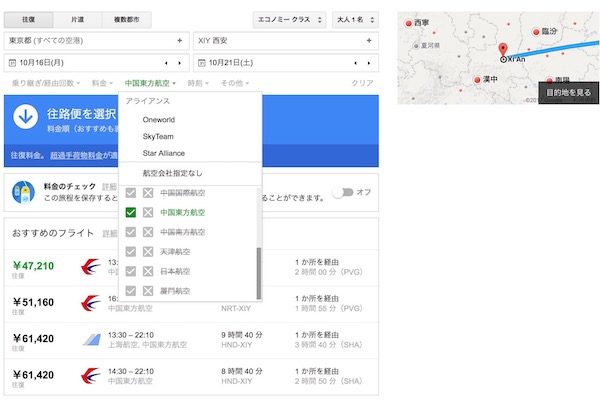Click the 料金のチェック price tag icon
This screenshot has height=400, width=600.
point(23,192)
